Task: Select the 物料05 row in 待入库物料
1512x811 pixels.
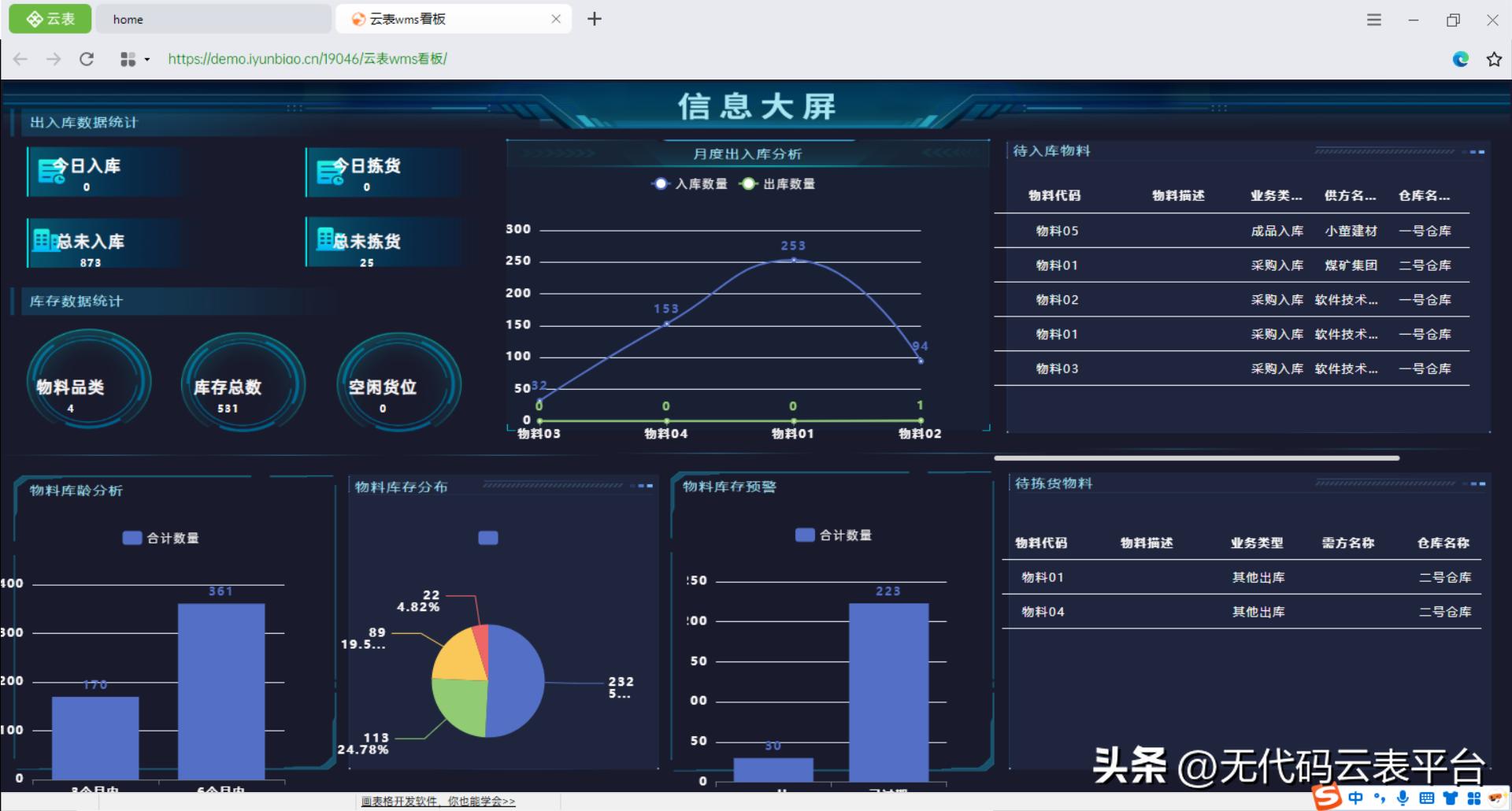Action: point(1232,231)
